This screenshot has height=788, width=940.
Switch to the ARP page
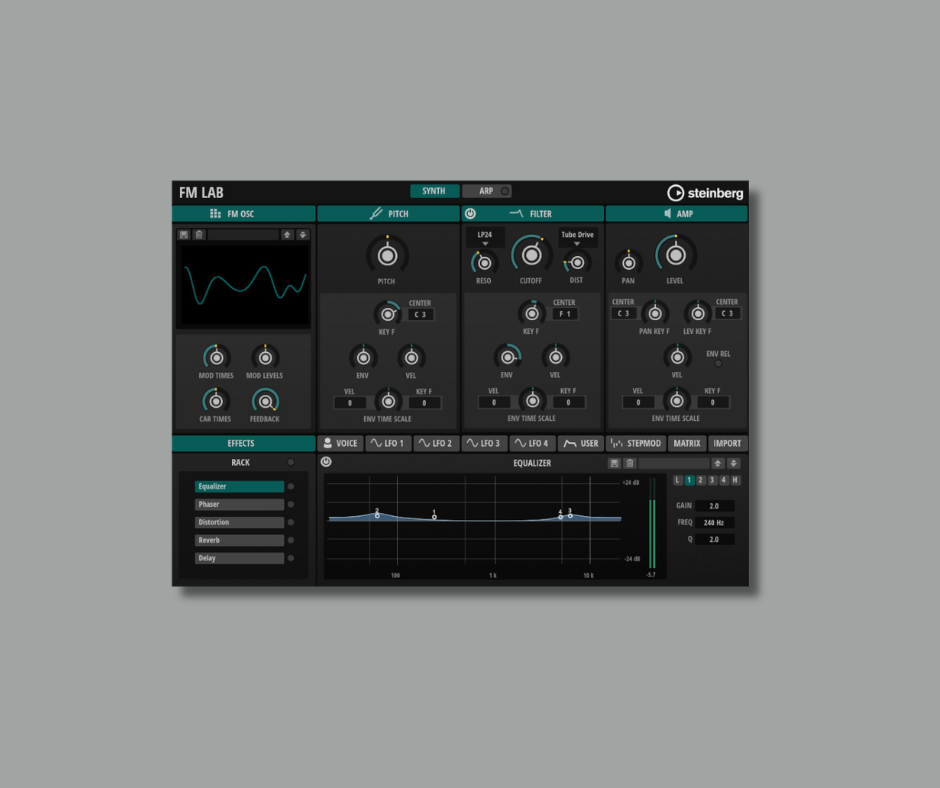(486, 191)
